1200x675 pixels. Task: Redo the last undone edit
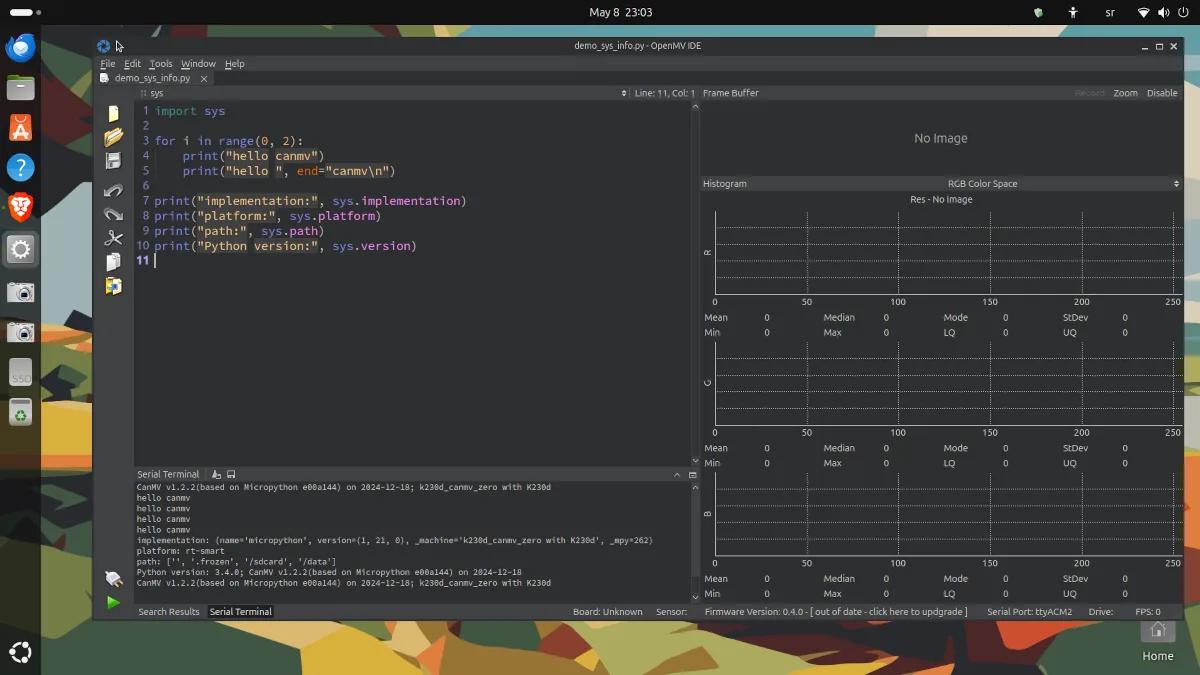(114, 214)
